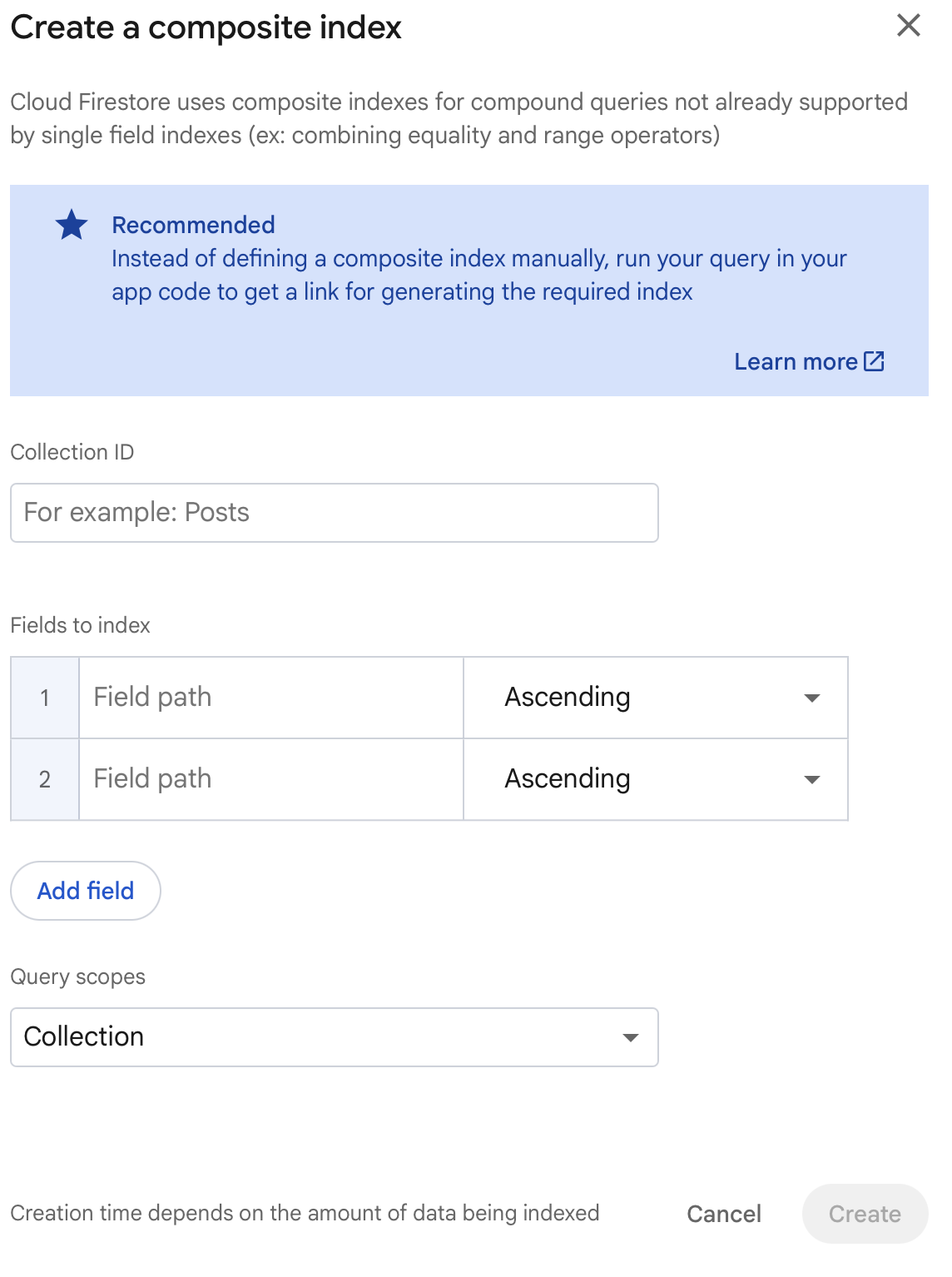
Task: Click the Add field button
Action: coord(85,891)
